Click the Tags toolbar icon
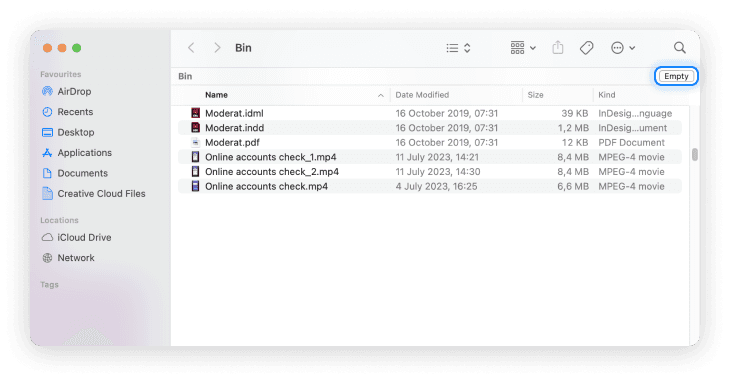This screenshot has height=380, width=730. coord(587,48)
